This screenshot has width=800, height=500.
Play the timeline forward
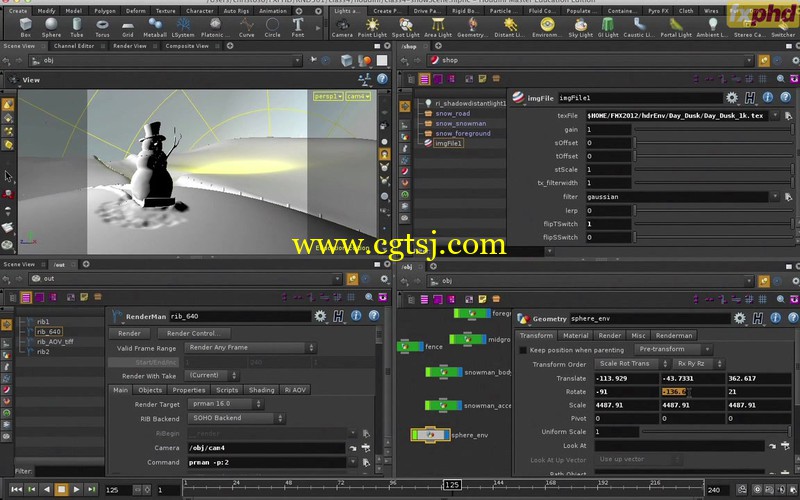77,489
